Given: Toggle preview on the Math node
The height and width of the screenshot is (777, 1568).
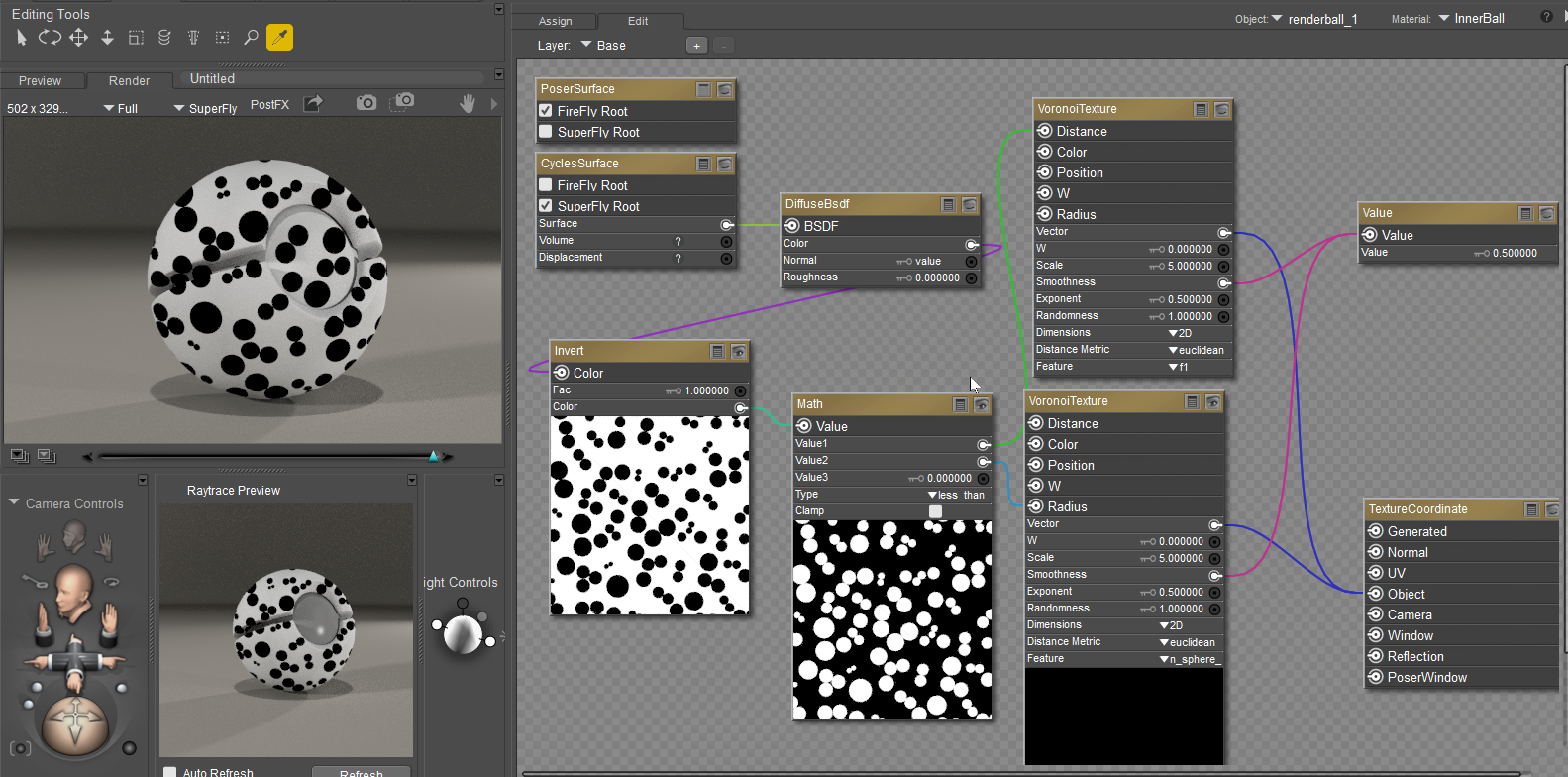Looking at the screenshot, I should (981, 404).
